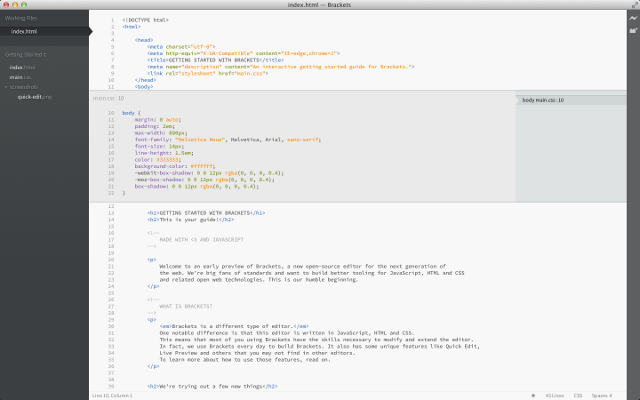Select the body main.css:10 rule entry
640x400 pixels.
(x=544, y=101)
